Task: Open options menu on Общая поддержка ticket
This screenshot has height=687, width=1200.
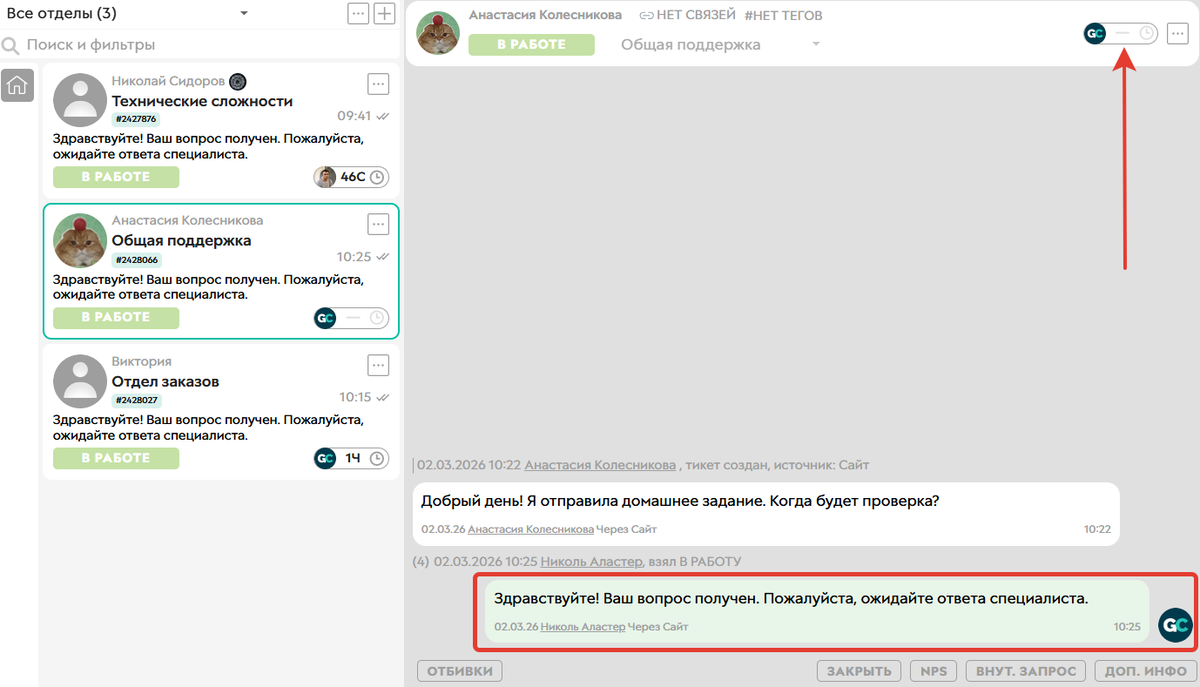Action: 378,223
